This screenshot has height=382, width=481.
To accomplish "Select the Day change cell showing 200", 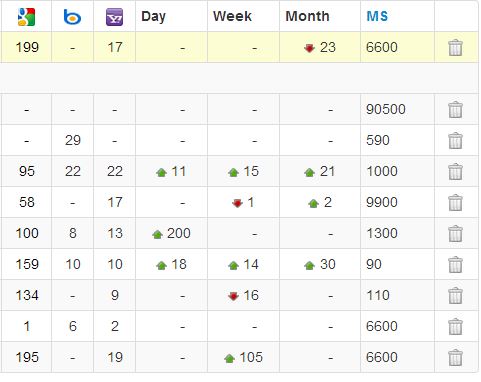I will 171,233.
